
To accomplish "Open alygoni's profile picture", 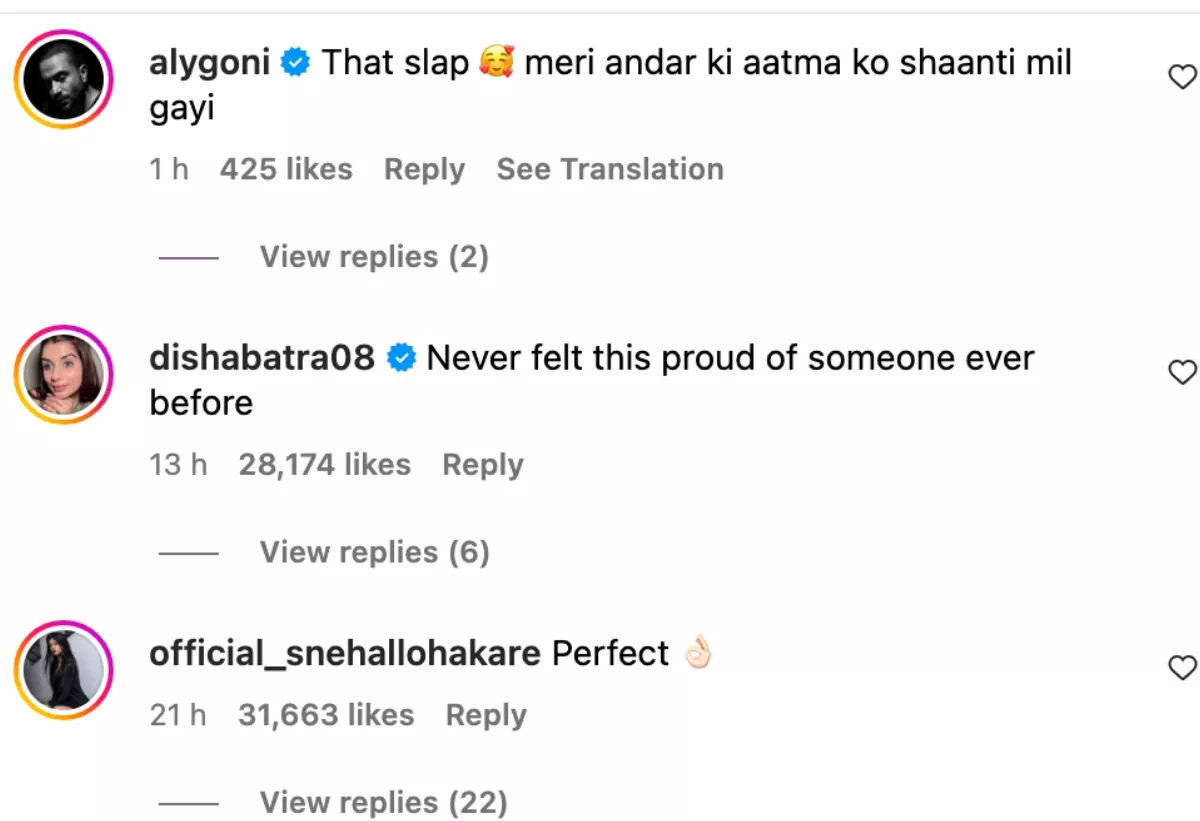I will point(63,79).
